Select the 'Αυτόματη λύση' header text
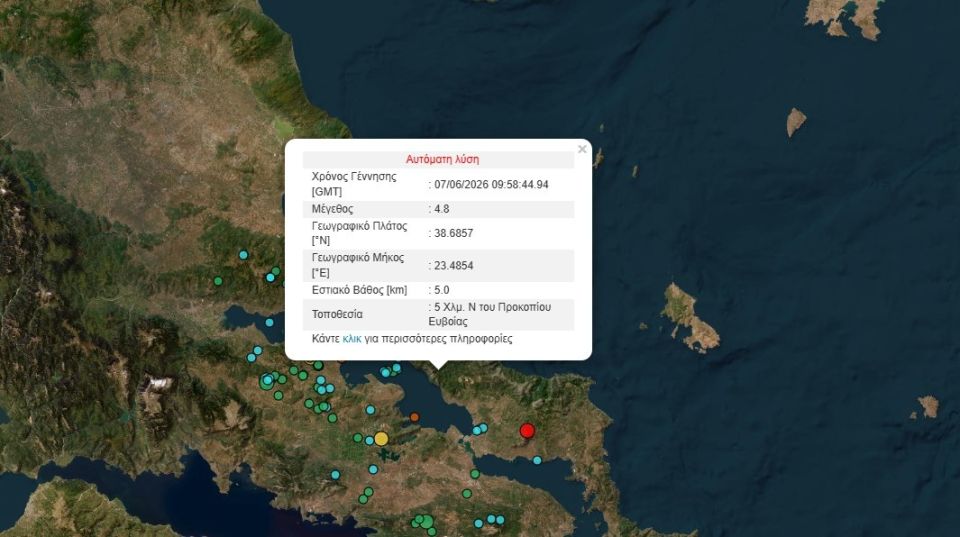Screen dimensions: 960x537 (442, 159)
